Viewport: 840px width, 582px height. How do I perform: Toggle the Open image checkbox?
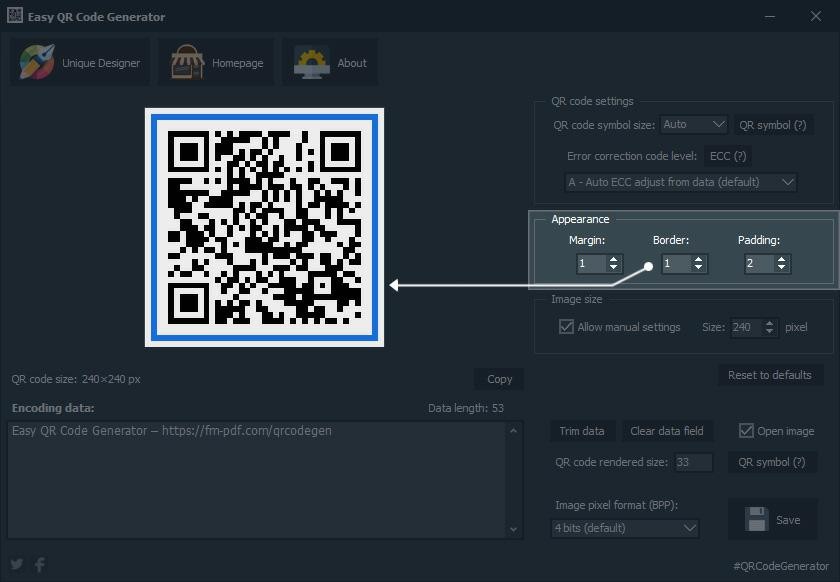746,430
